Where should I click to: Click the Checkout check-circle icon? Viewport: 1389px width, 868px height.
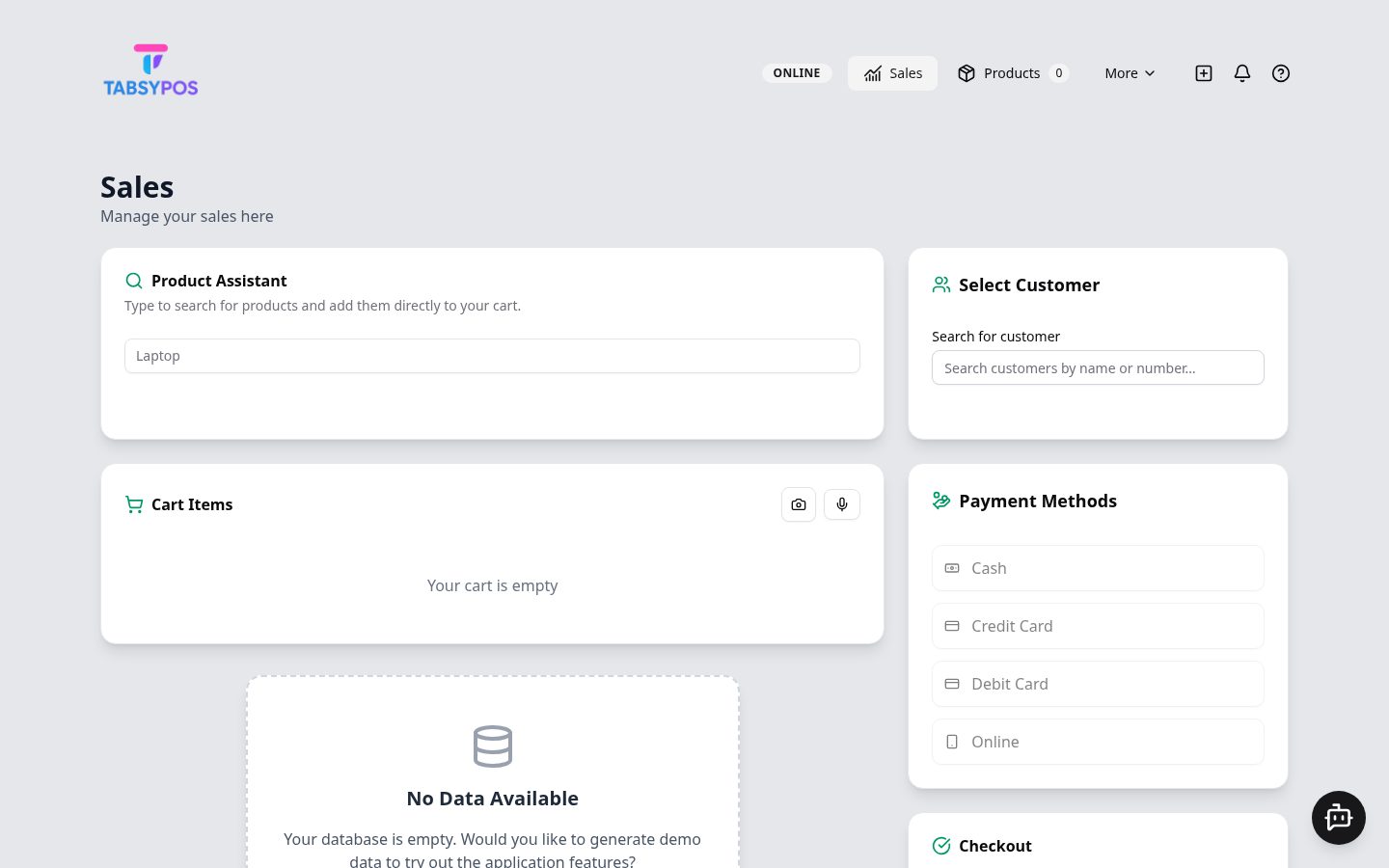[x=941, y=846]
